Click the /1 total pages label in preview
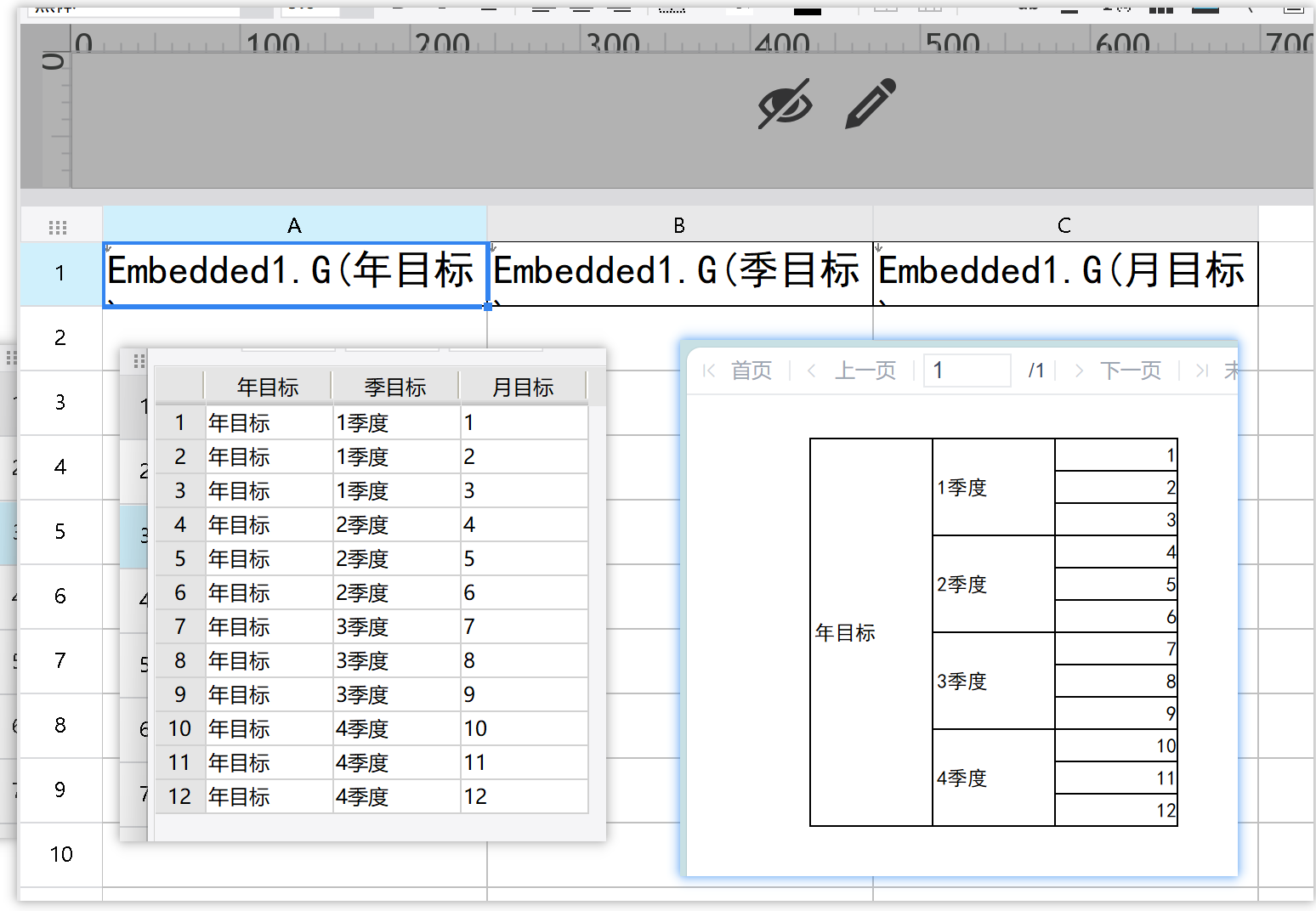 (x=1035, y=371)
